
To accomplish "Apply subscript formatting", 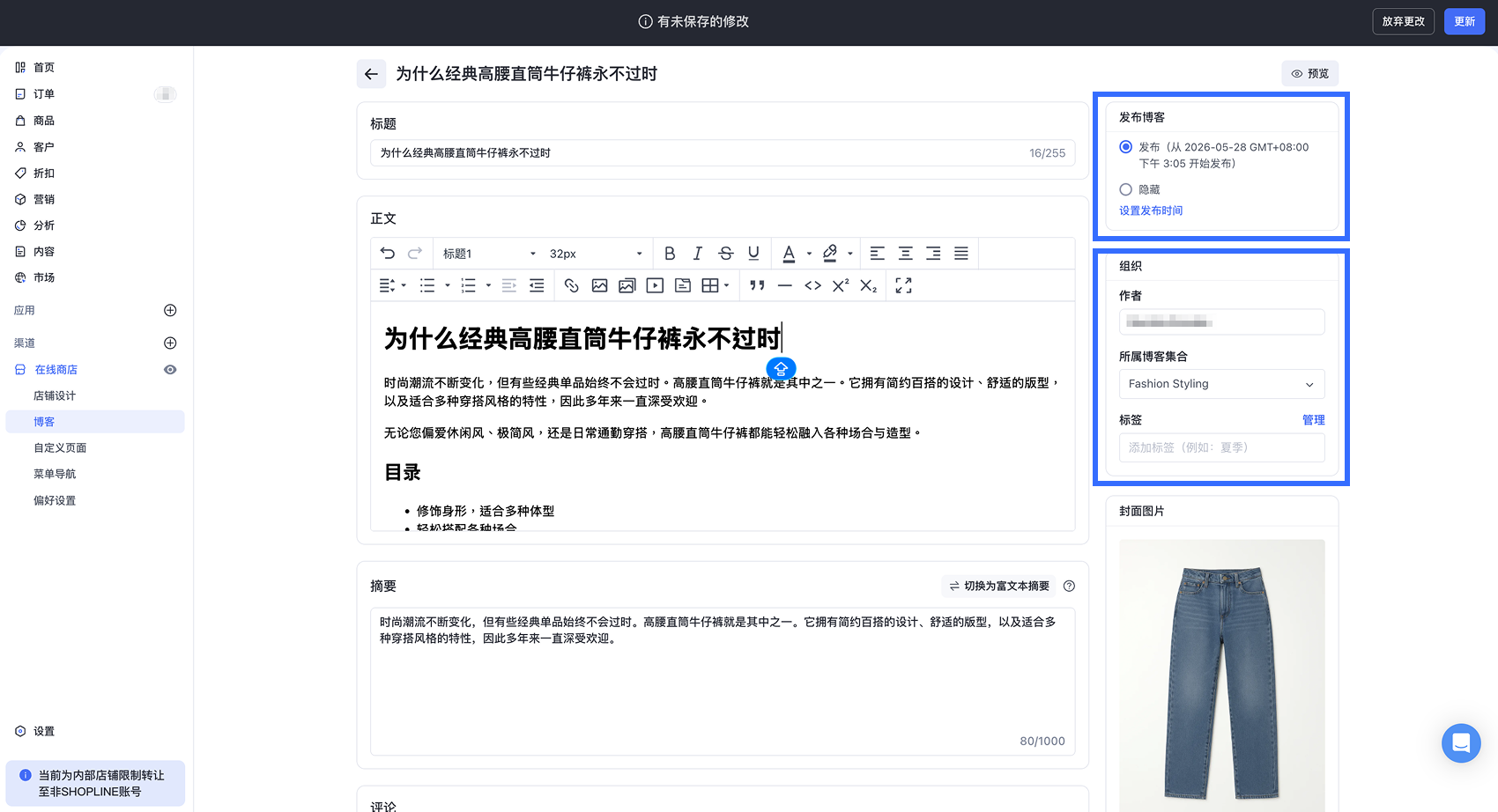I will 869,285.
